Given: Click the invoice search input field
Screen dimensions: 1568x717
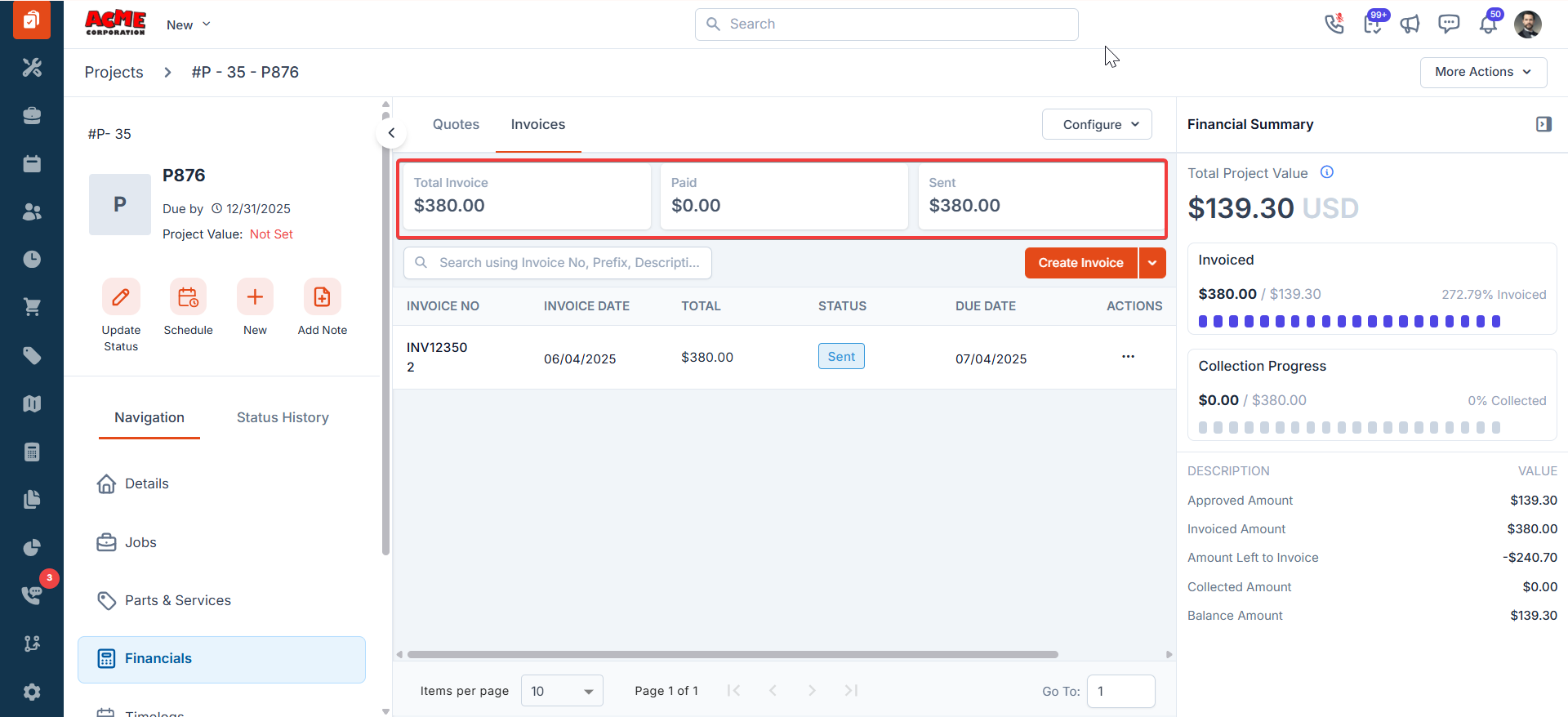Looking at the screenshot, I should tap(558, 263).
